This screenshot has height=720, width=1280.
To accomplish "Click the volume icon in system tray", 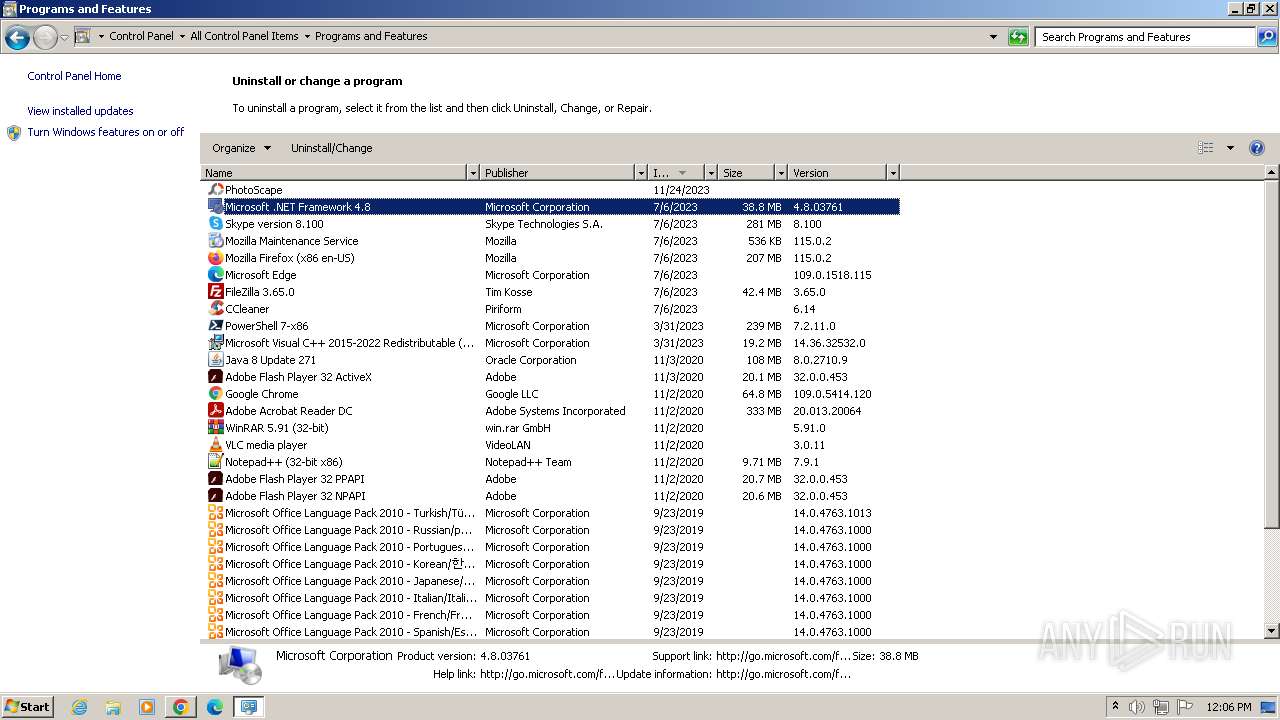I will (1137, 707).
